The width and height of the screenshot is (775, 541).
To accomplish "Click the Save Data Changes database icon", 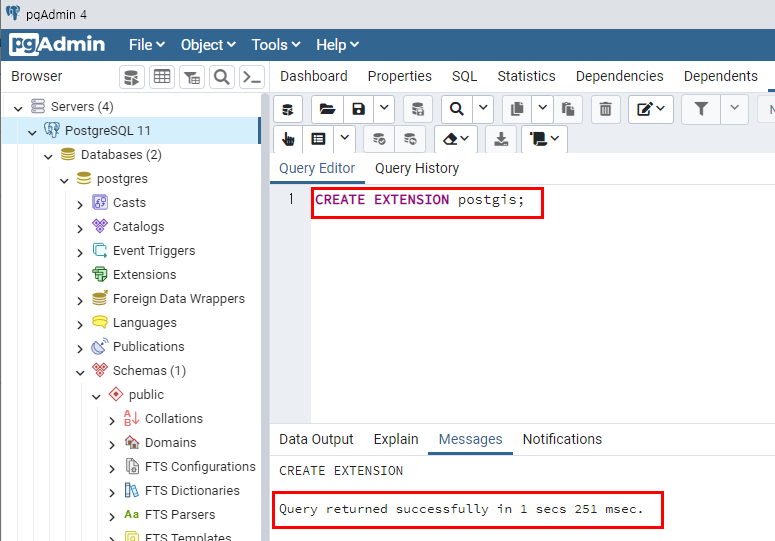I will [x=418, y=109].
